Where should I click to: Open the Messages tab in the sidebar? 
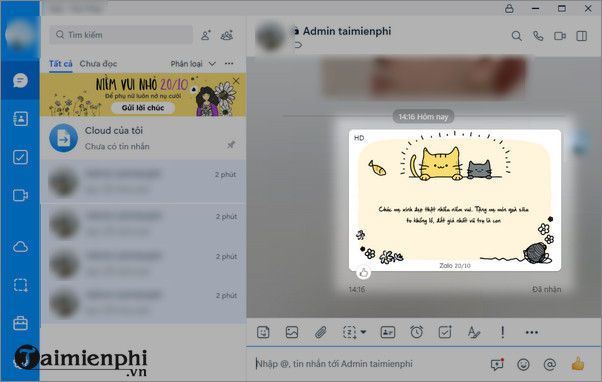[20, 81]
